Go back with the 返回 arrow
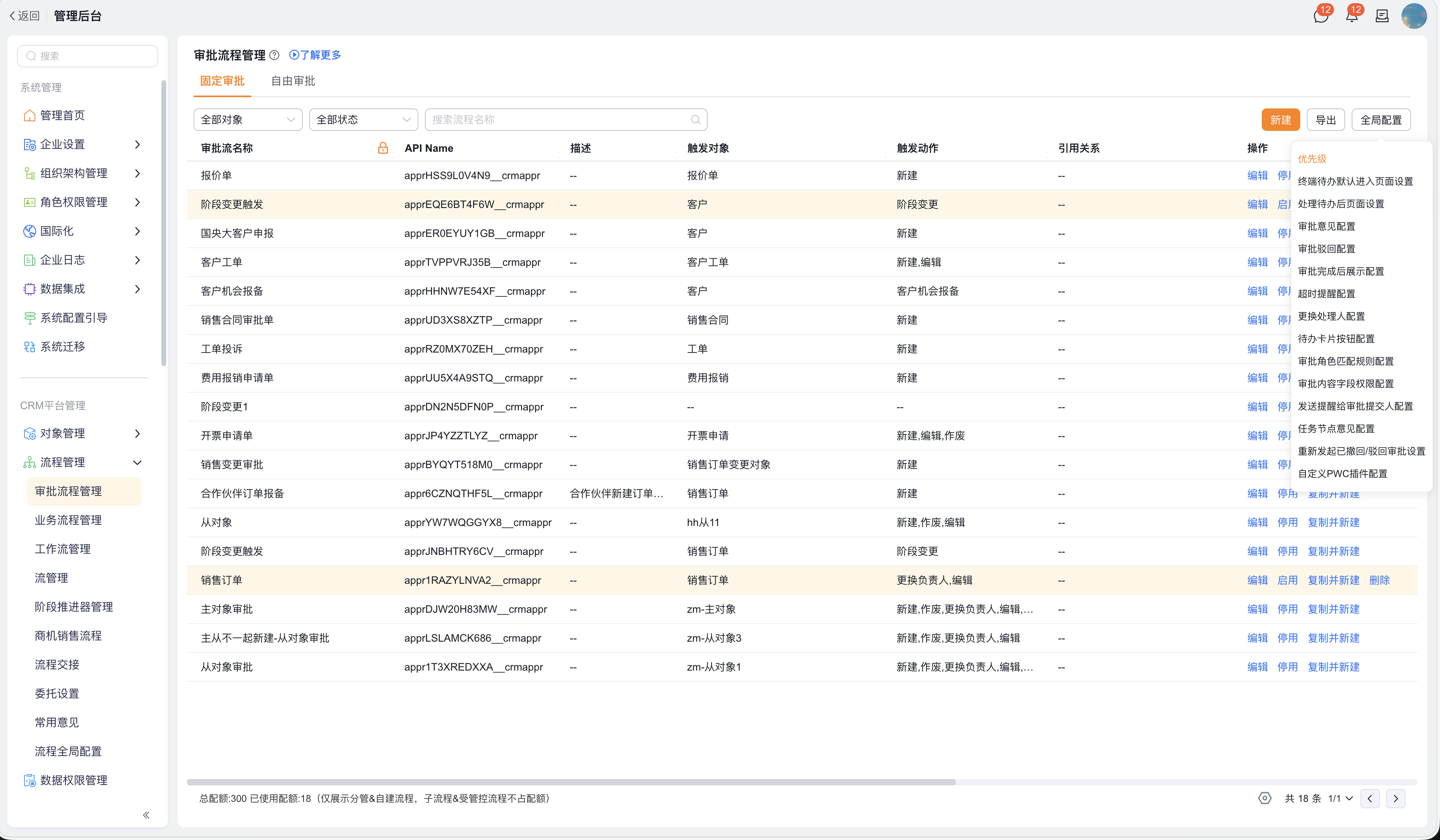Viewport: 1440px width, 840px height. [x=24, y=16]
